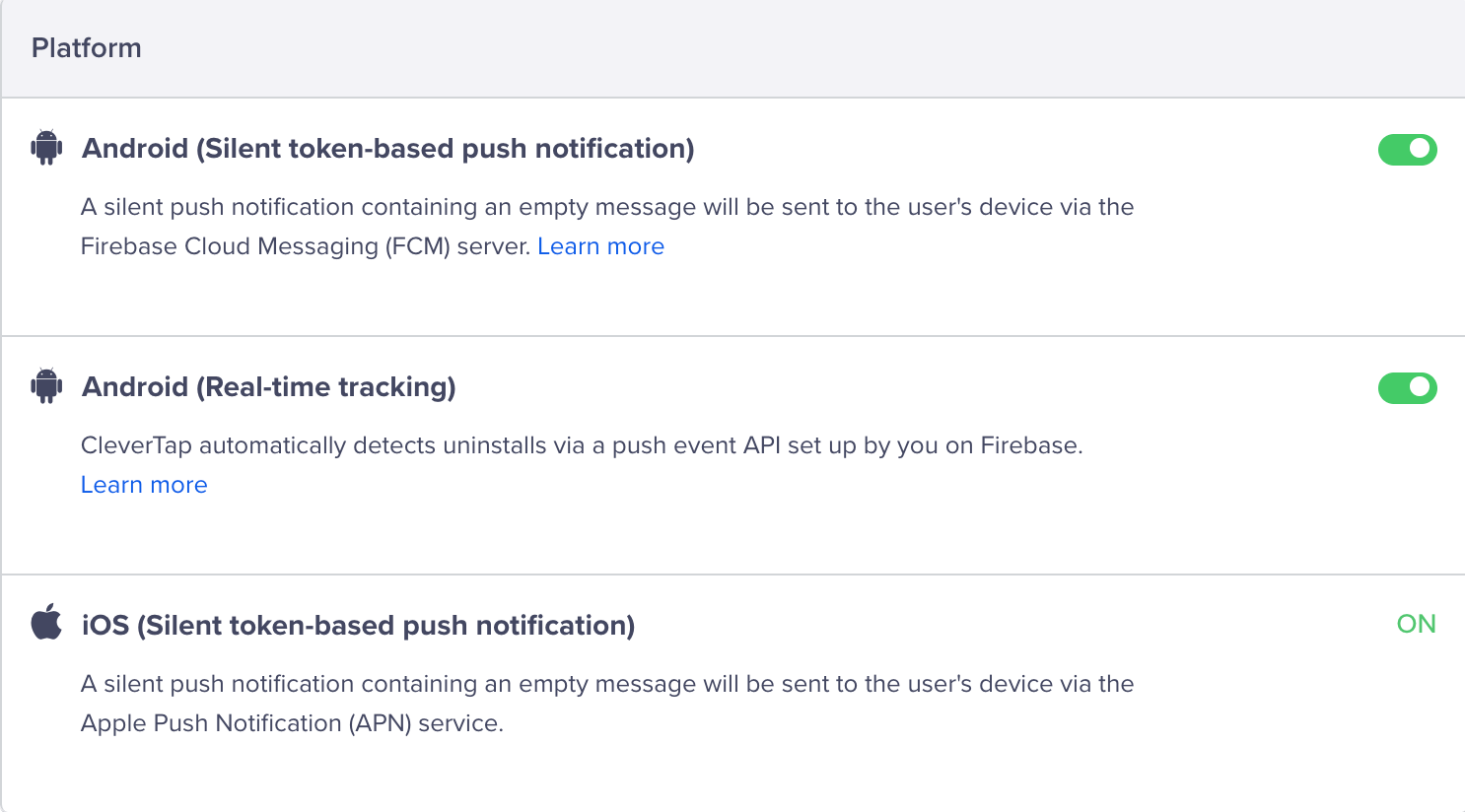Click the green ON status for iOS
Image resolution: width=1465 pixels, height=812 pixels.
pyautogui.click(x=1416, y=624)
